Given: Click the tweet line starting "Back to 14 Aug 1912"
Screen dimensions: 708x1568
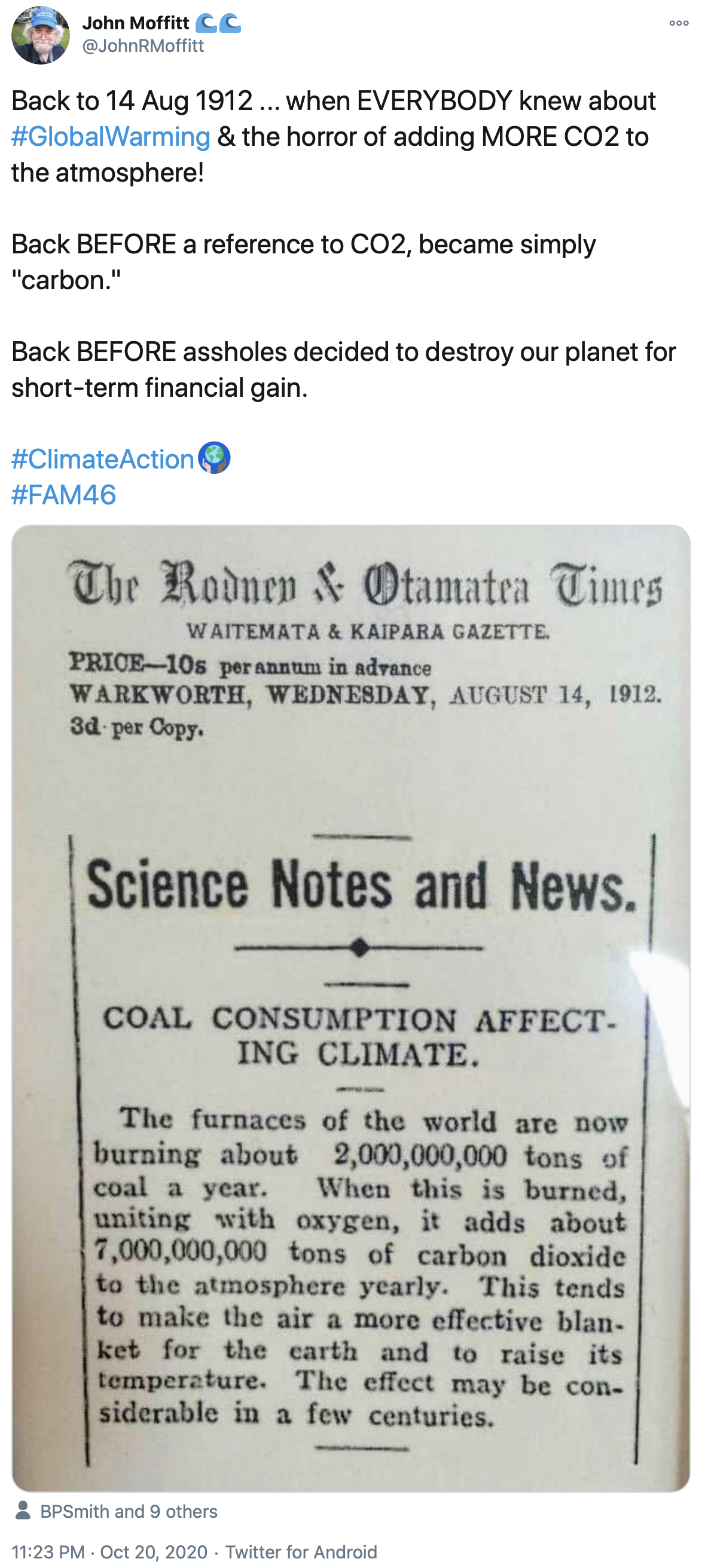Looking at the screenshot, I should click(333, 101).
